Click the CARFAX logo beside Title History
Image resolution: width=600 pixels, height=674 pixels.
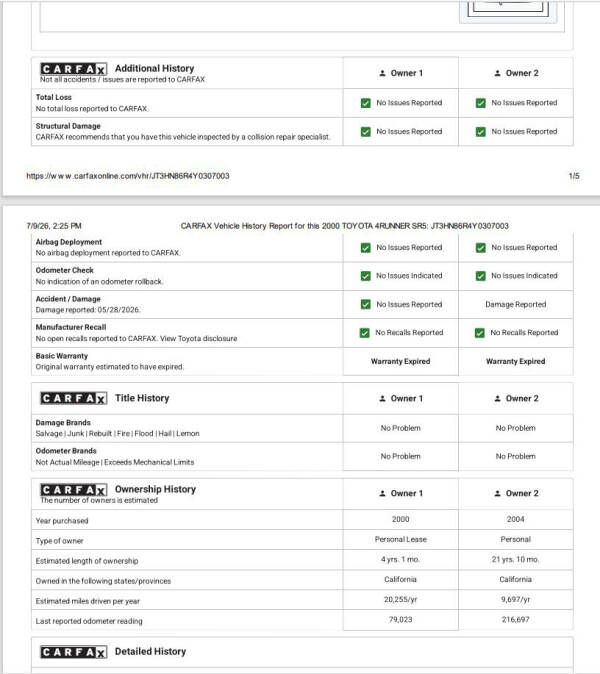[x=73, y=398]
